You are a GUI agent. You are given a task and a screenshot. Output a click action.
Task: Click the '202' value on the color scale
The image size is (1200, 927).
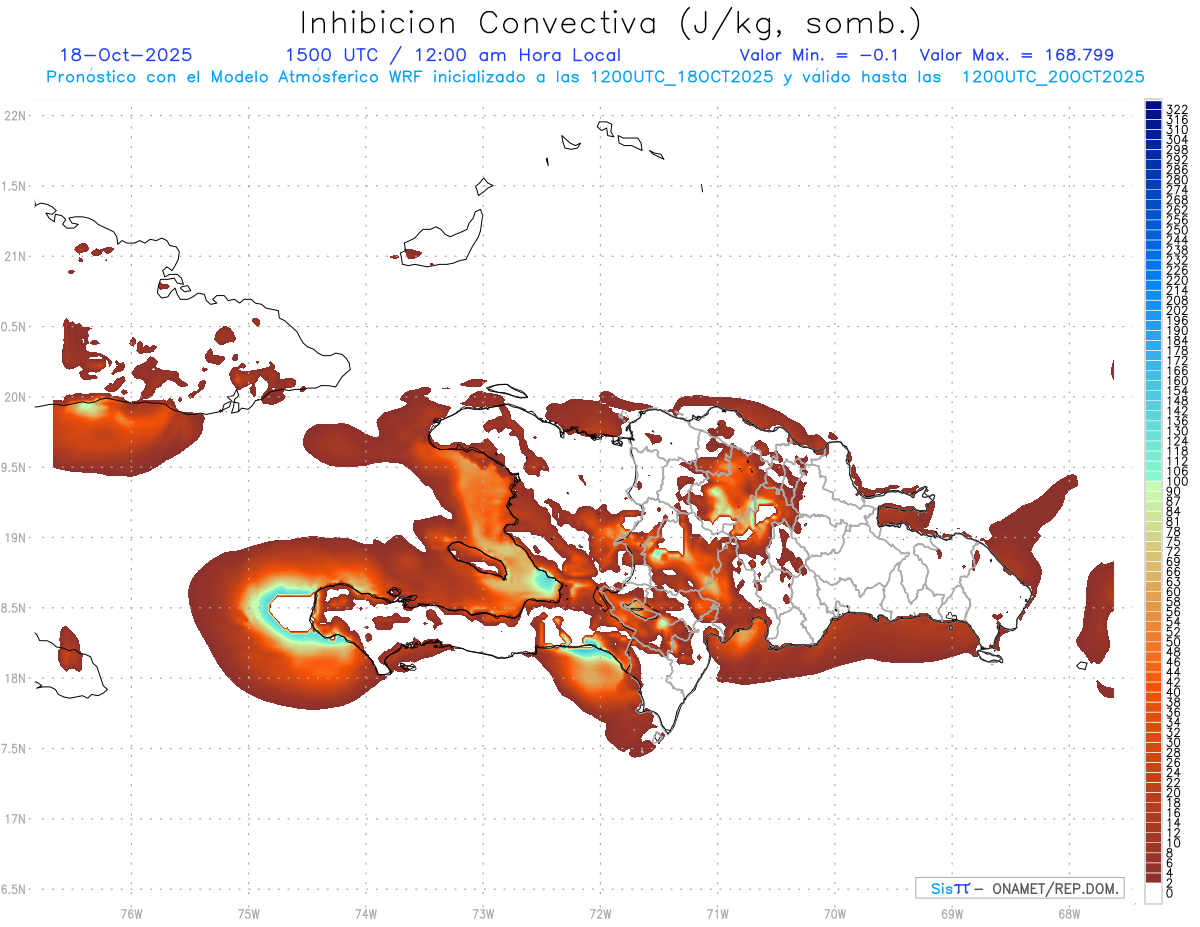click(x=1176, y=310)
